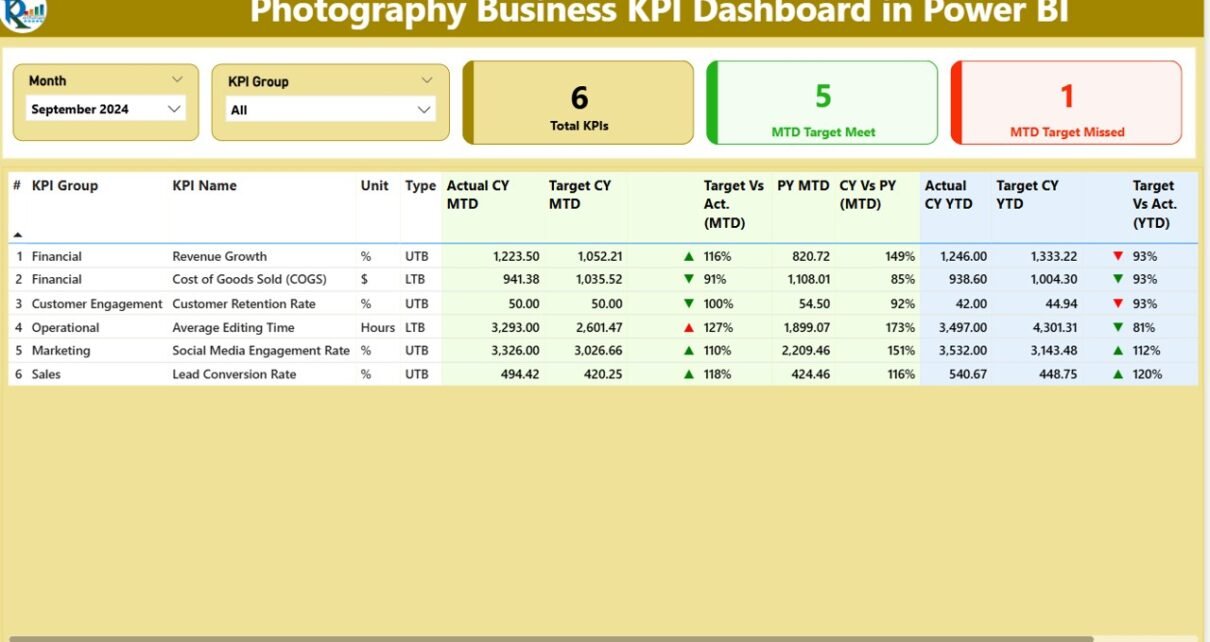Click the sort arrow under the # column

pyautogui.click(x=17, y=234)
